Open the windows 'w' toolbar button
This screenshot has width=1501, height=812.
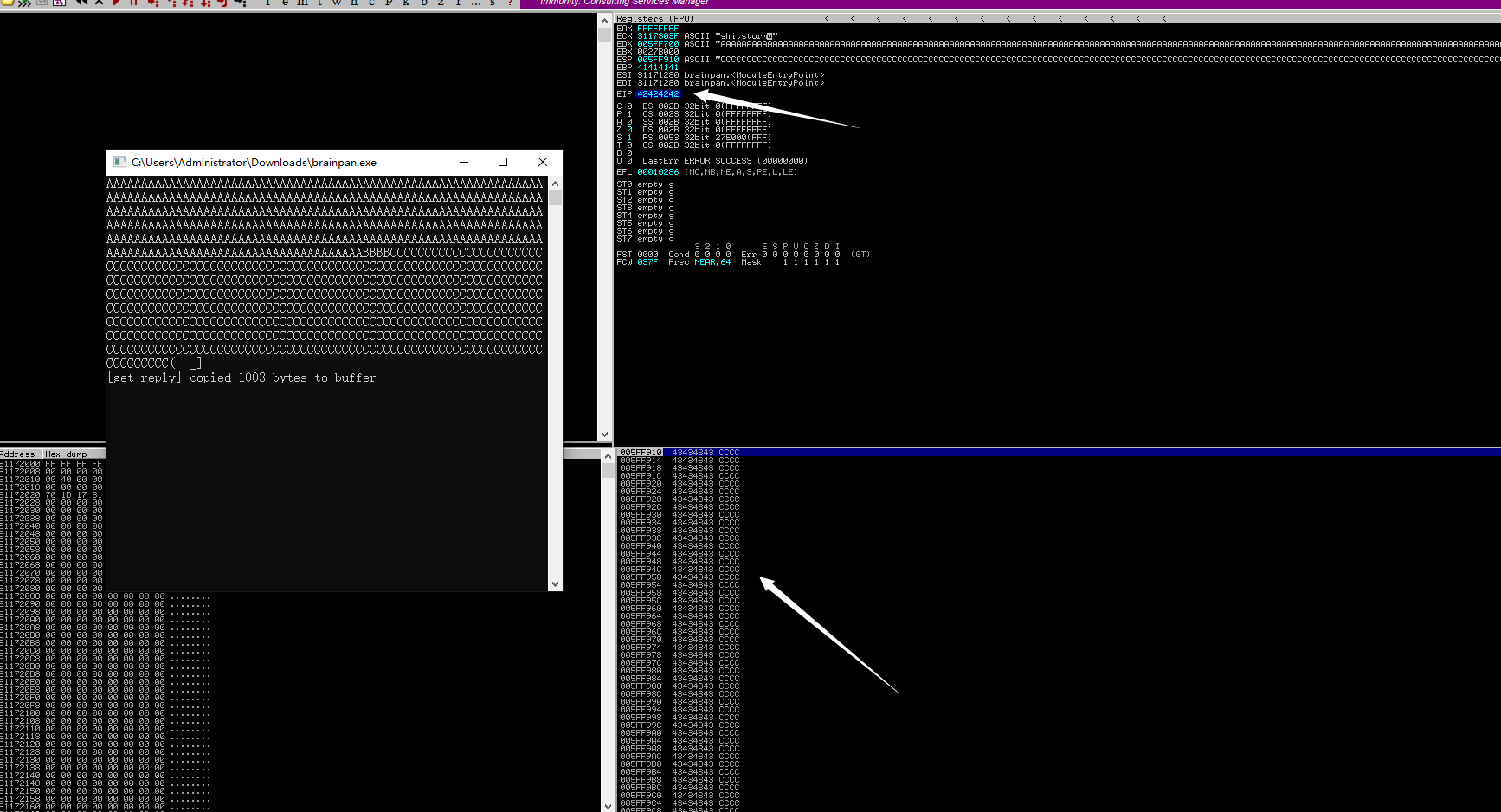tap(337, 3)
